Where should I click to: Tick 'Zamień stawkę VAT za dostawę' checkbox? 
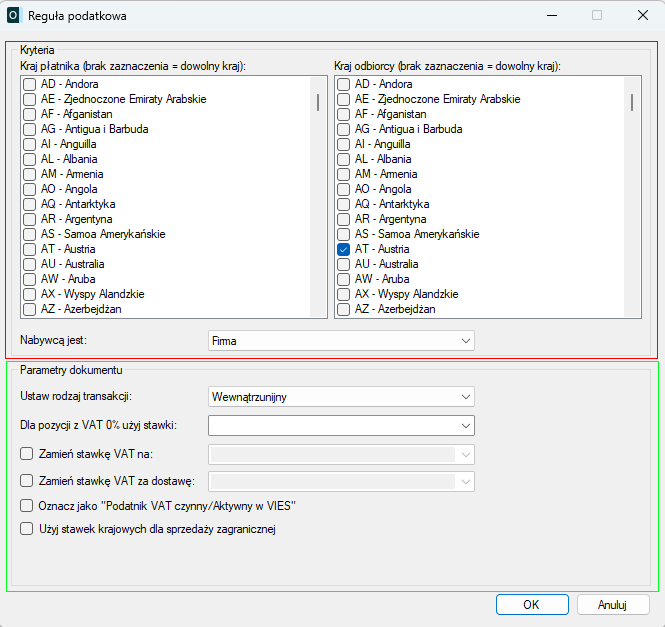(28, 482)
